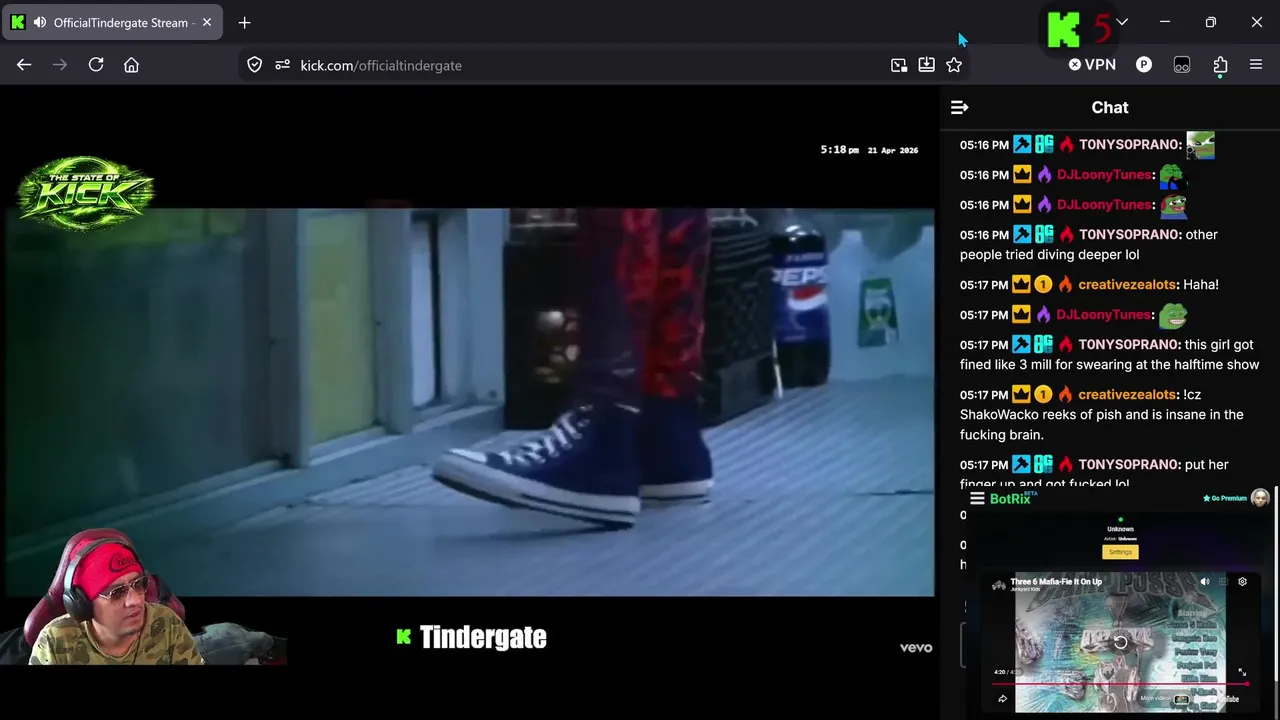
Task: Open the circled P extension icon
Action: tap(1144, 65)
